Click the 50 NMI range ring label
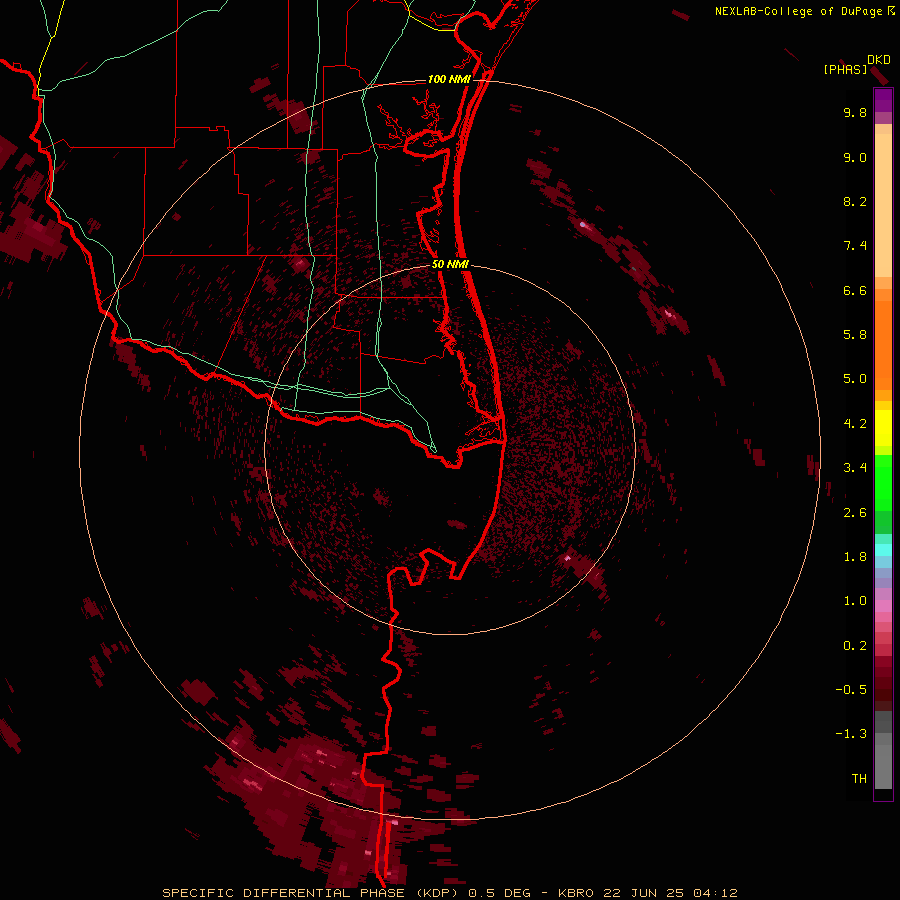The width and height of the screenshot is (900, 900). 450,265
